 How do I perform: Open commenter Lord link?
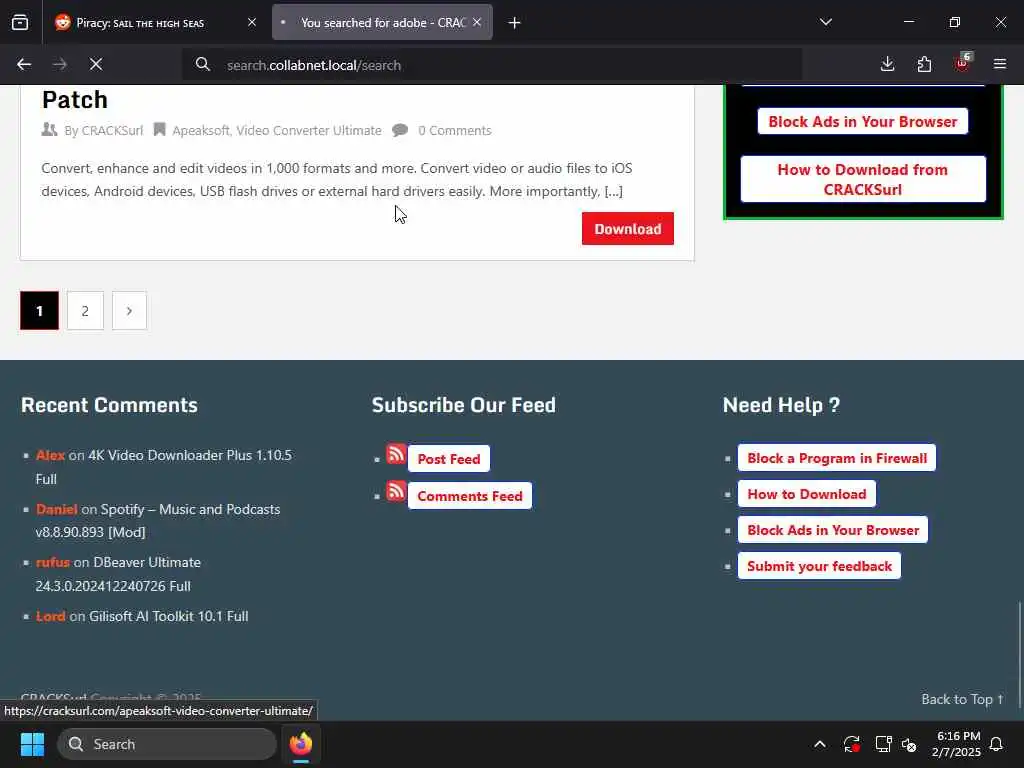pyautogui.click(x=50, y=616)
